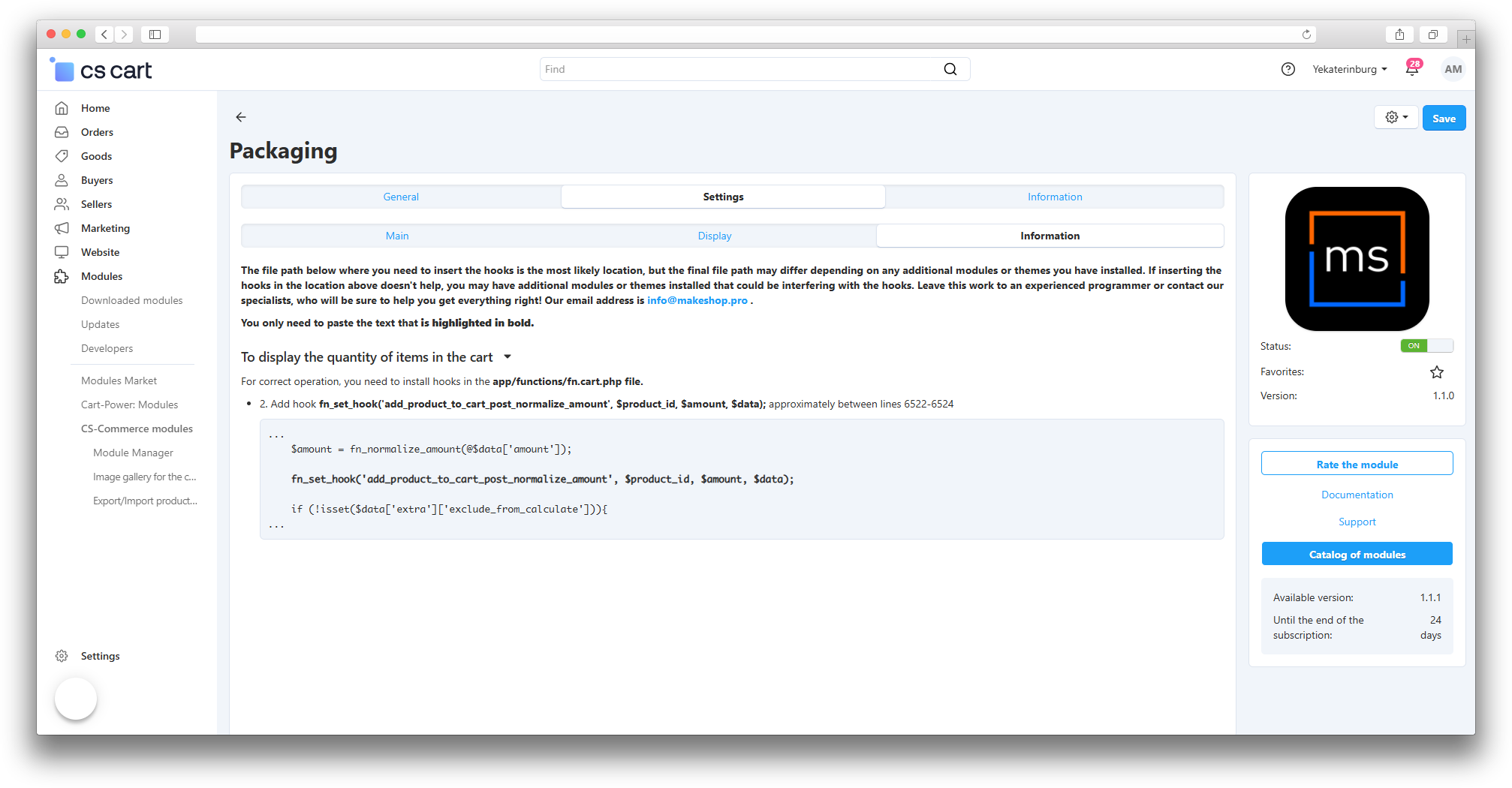Collapse the cart quantity section
Screen dimensions: 1512x788
(508, 357)
